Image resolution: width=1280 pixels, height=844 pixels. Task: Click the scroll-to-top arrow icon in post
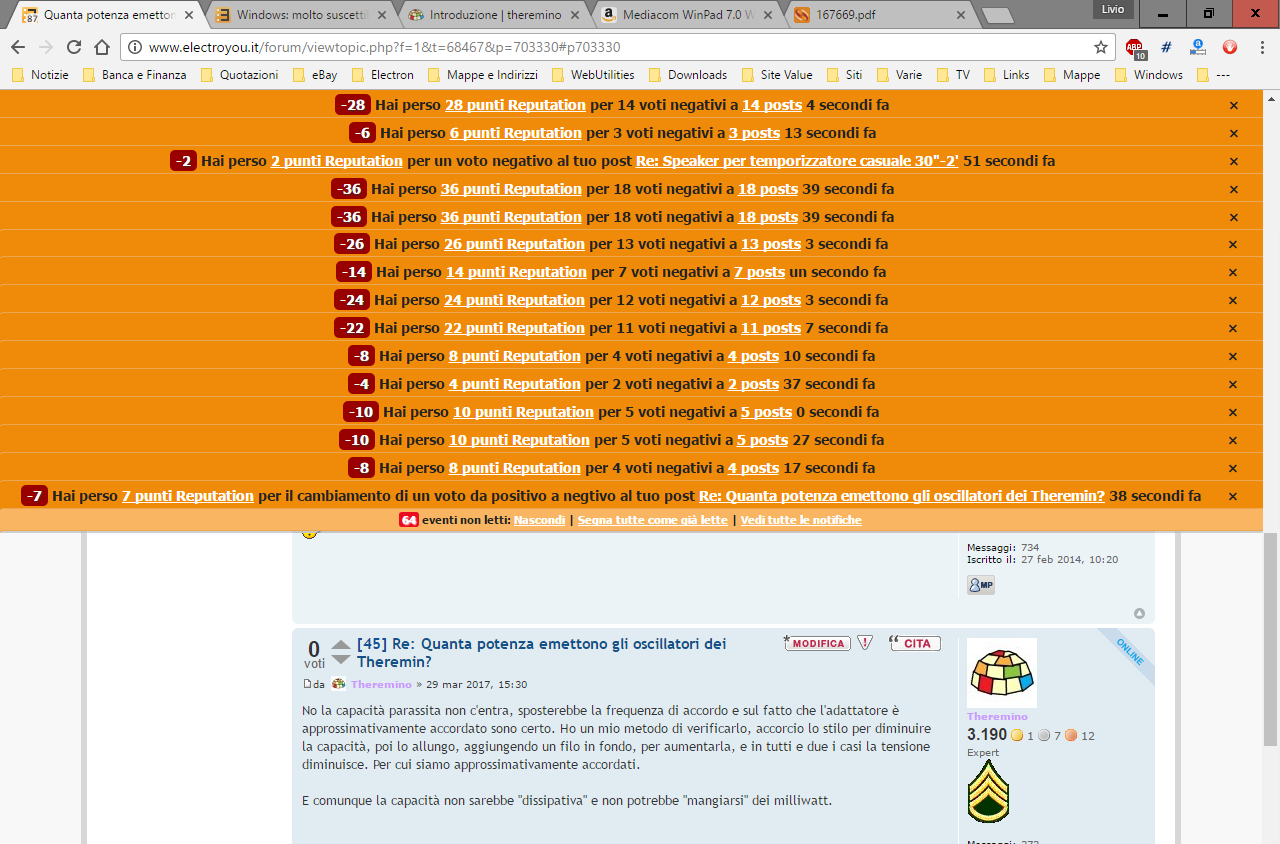tap(1139, 613)
